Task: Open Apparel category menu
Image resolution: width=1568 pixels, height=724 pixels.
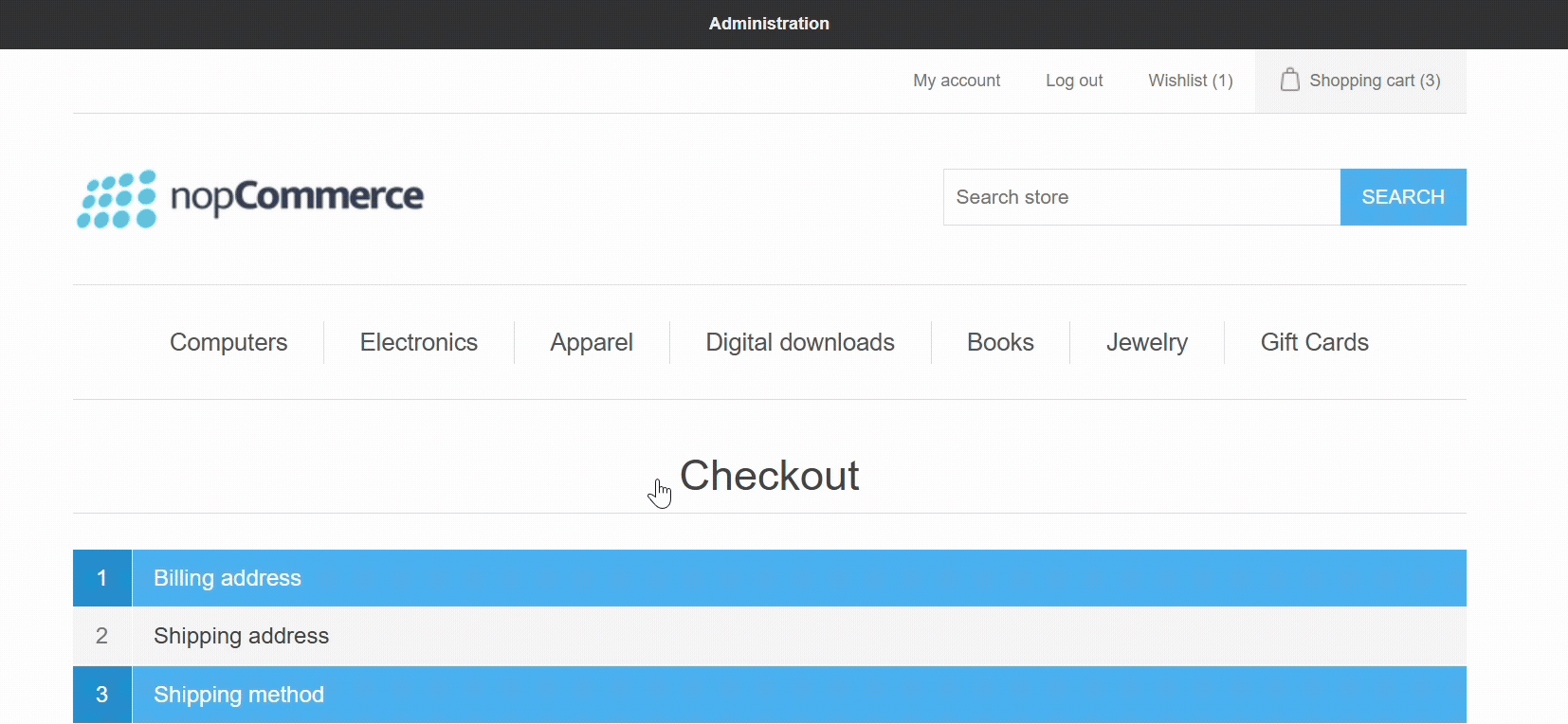Action: (x=592, y=342)
